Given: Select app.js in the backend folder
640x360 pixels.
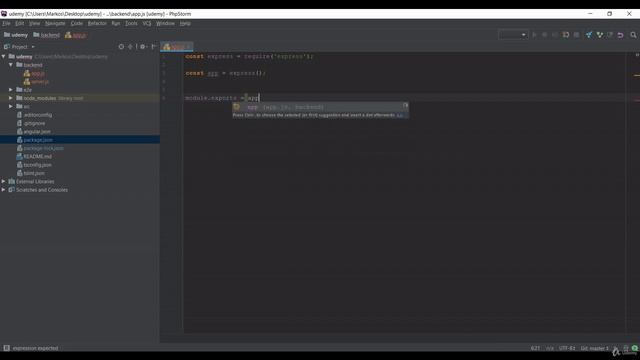Looking at the screenshot, I should coord(34,73).
